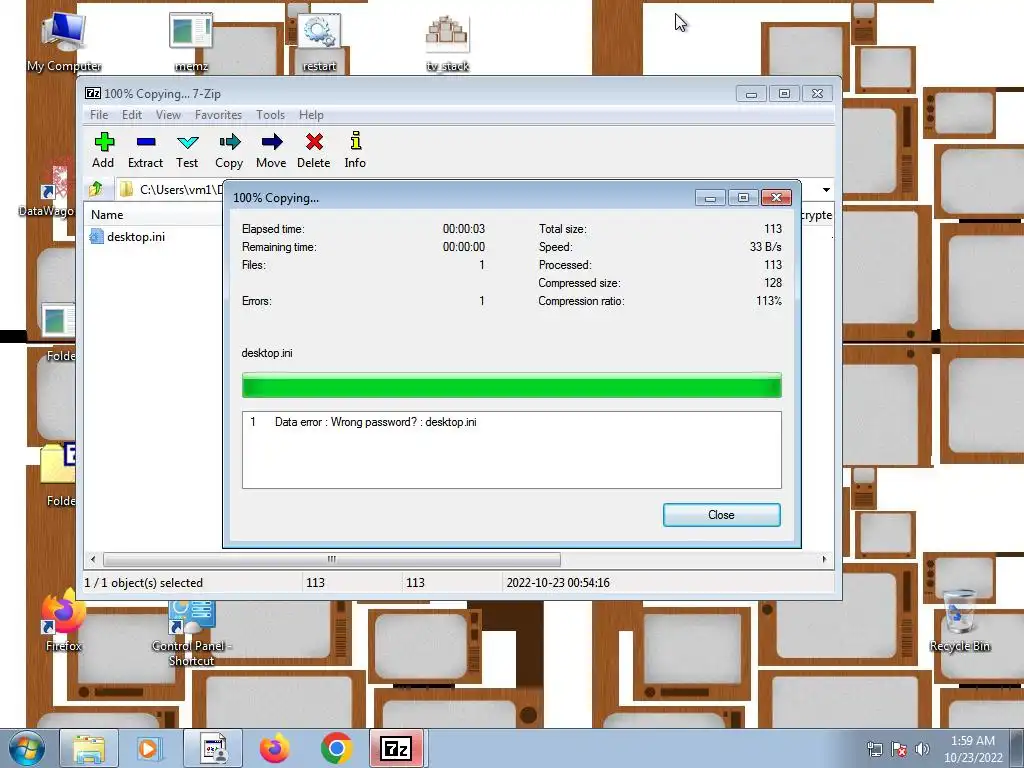Screen dimensions: 1024x768
Task: Select the memz desktop icon
Action: pos(191,41)
